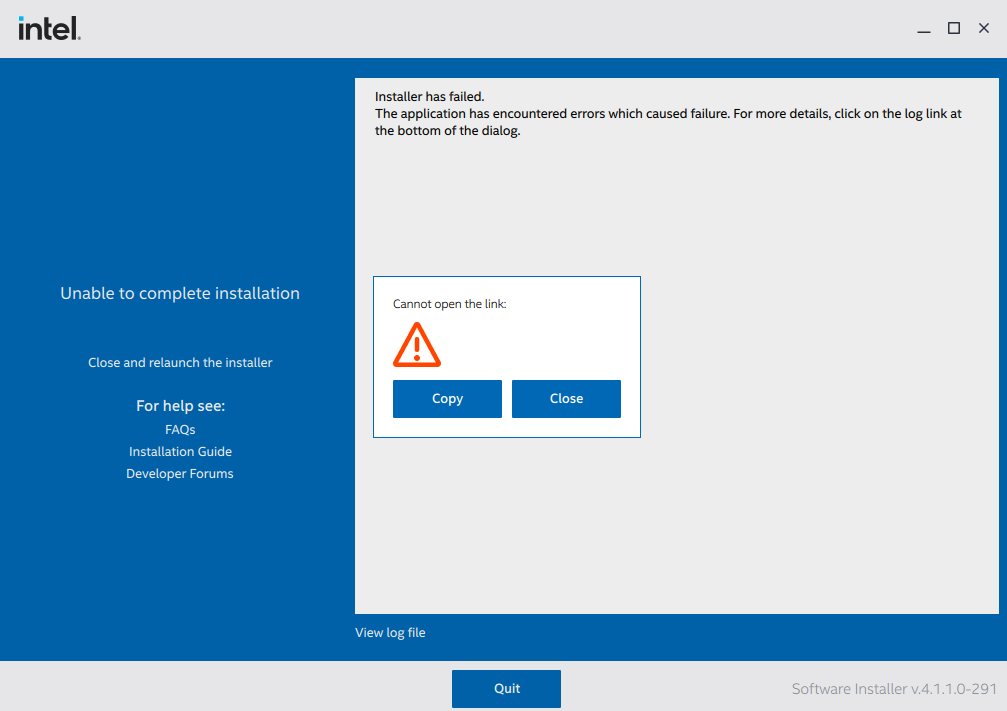This screenshot has width=1007, height=711.
Task: Open the Installation Guide
Action: (180, 451)
